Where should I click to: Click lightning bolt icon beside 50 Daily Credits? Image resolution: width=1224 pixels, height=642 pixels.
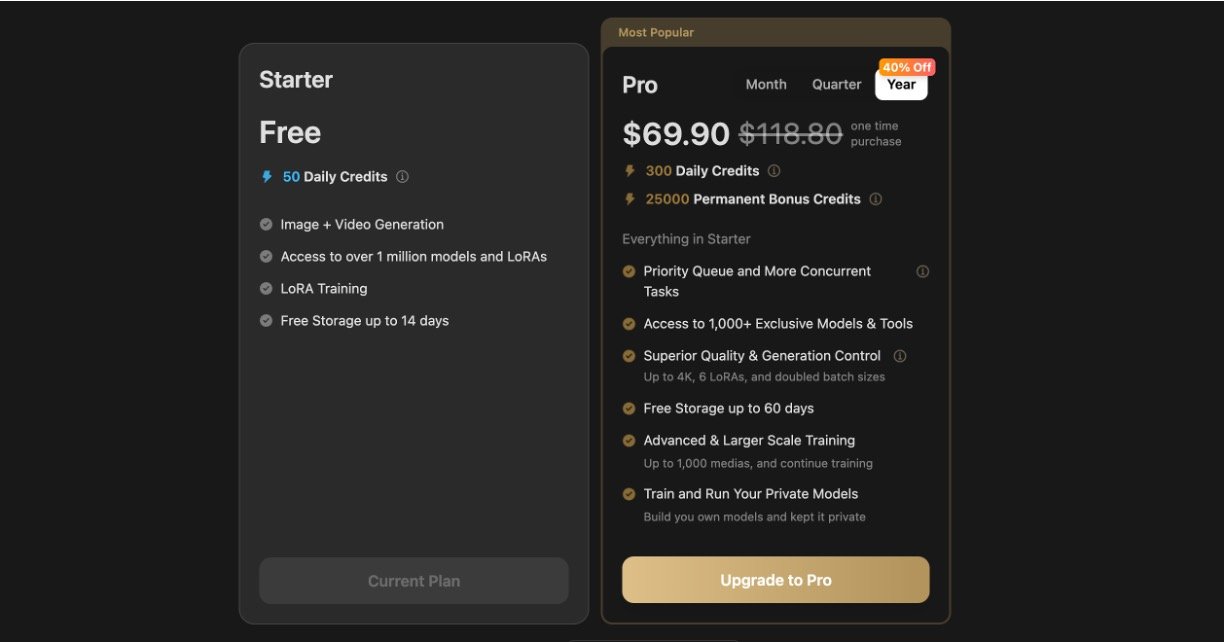pos(267,177)
